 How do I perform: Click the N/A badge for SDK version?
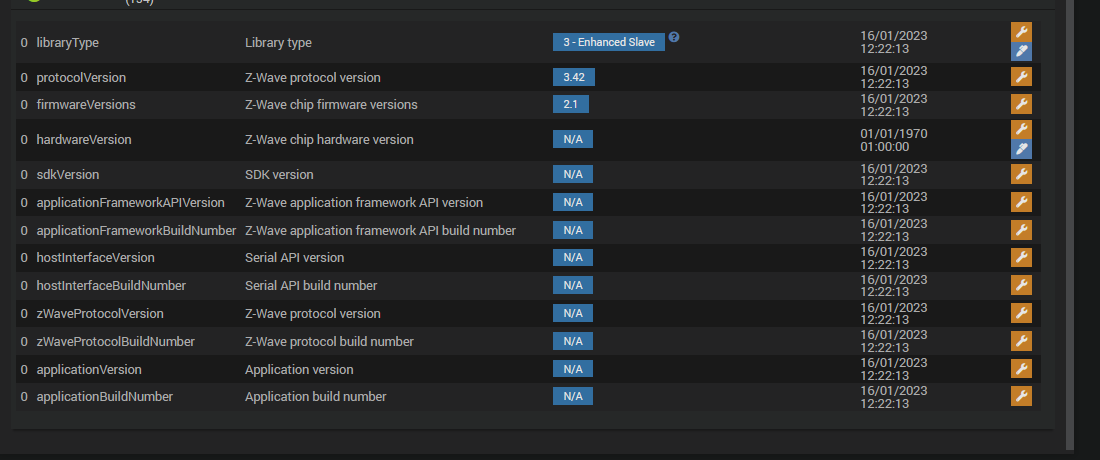[573, 174]
